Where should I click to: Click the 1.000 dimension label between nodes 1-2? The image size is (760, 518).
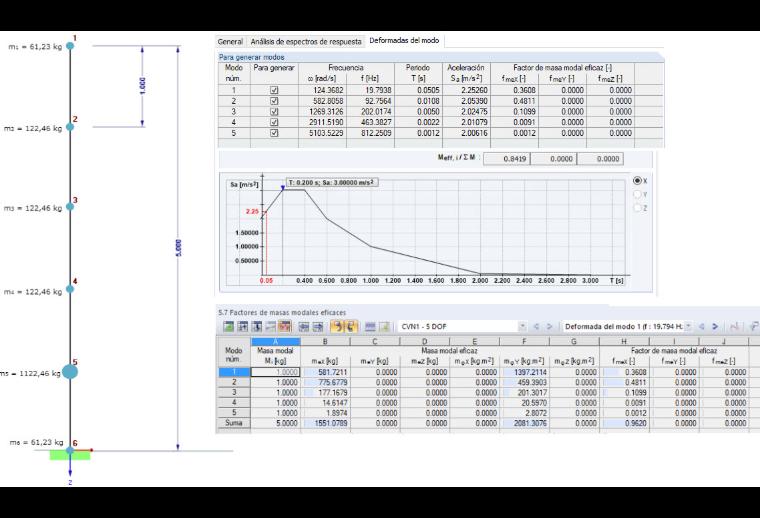[142, 86]
